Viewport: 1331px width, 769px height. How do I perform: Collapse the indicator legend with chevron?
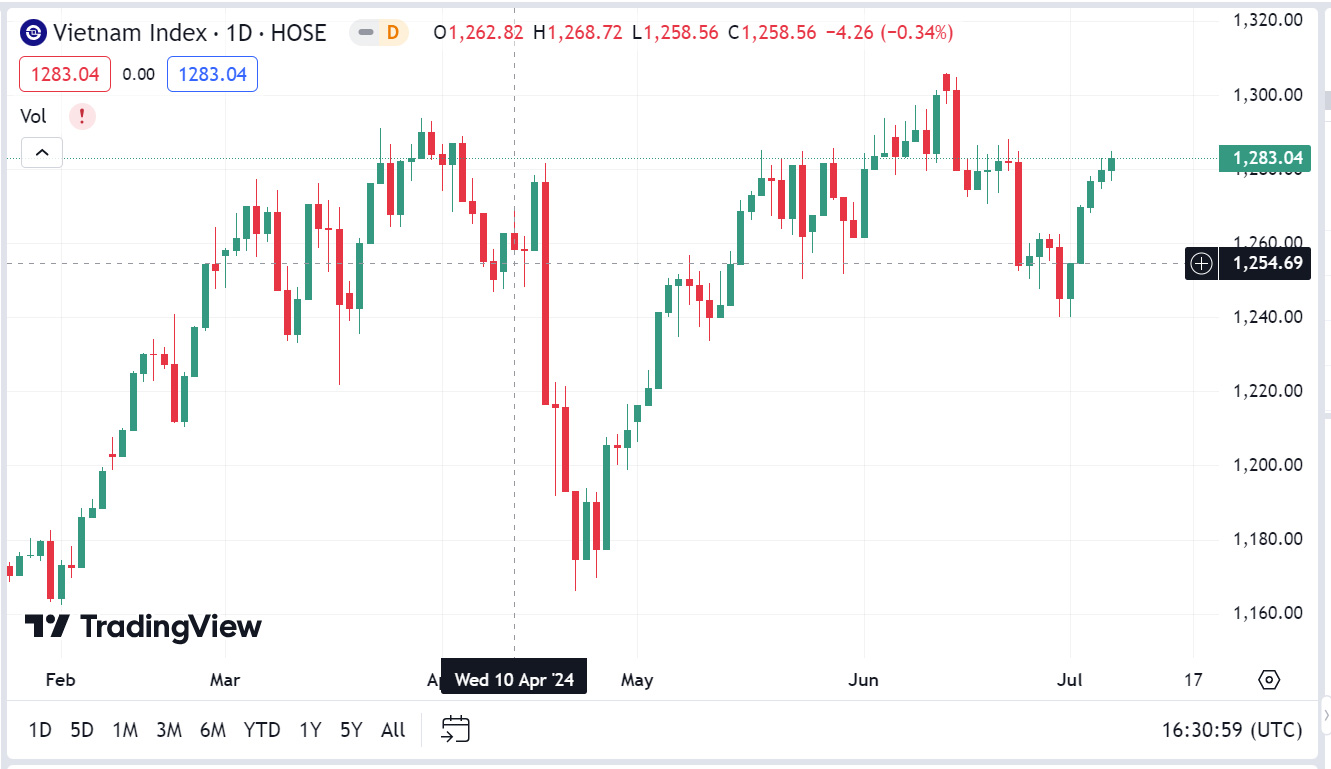(42, 153)
